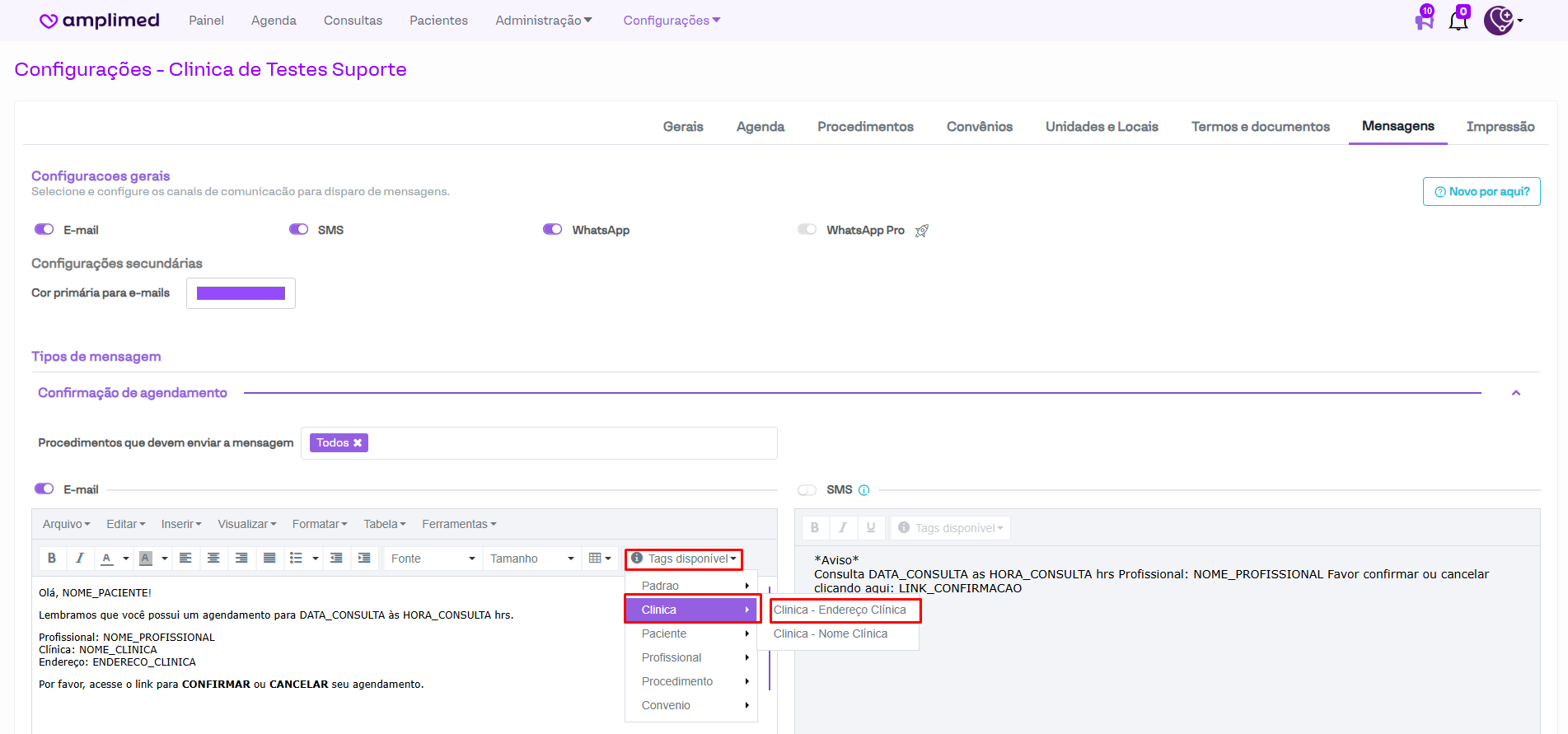Disable the WhatsApp channel toggle
Image resolution: width=1568 pixels, height=734 pixels.
552,230
